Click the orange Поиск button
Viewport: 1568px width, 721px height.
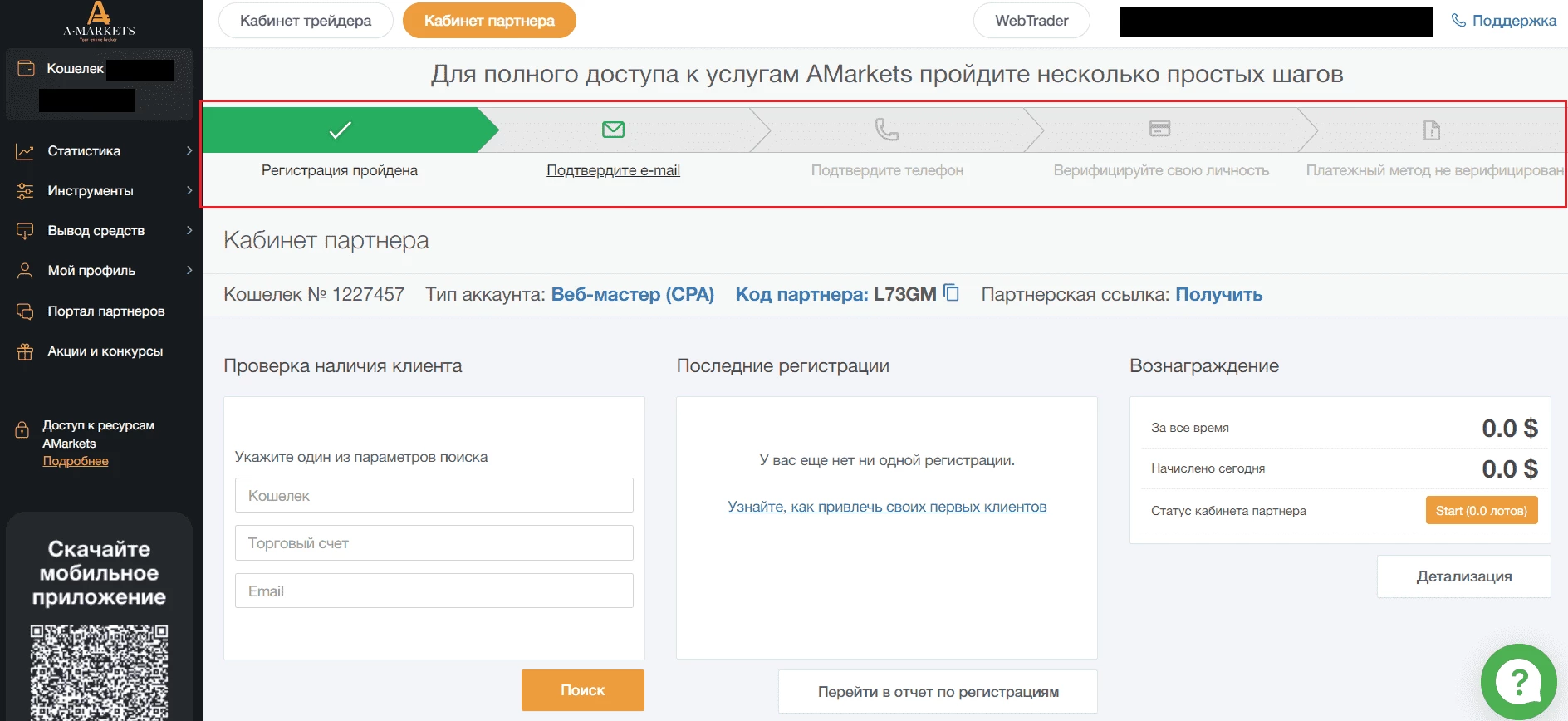pos(583,690)
